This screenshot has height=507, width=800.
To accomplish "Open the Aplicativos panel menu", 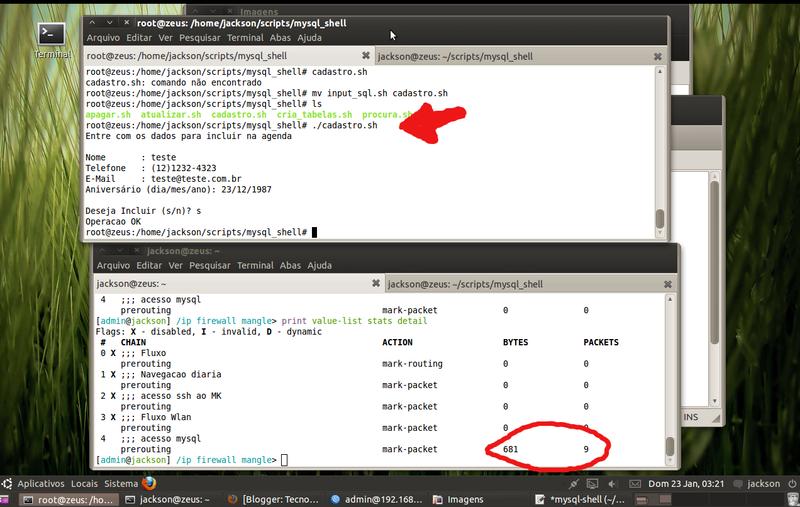I will pyautogui.click(x=40, y=484).
